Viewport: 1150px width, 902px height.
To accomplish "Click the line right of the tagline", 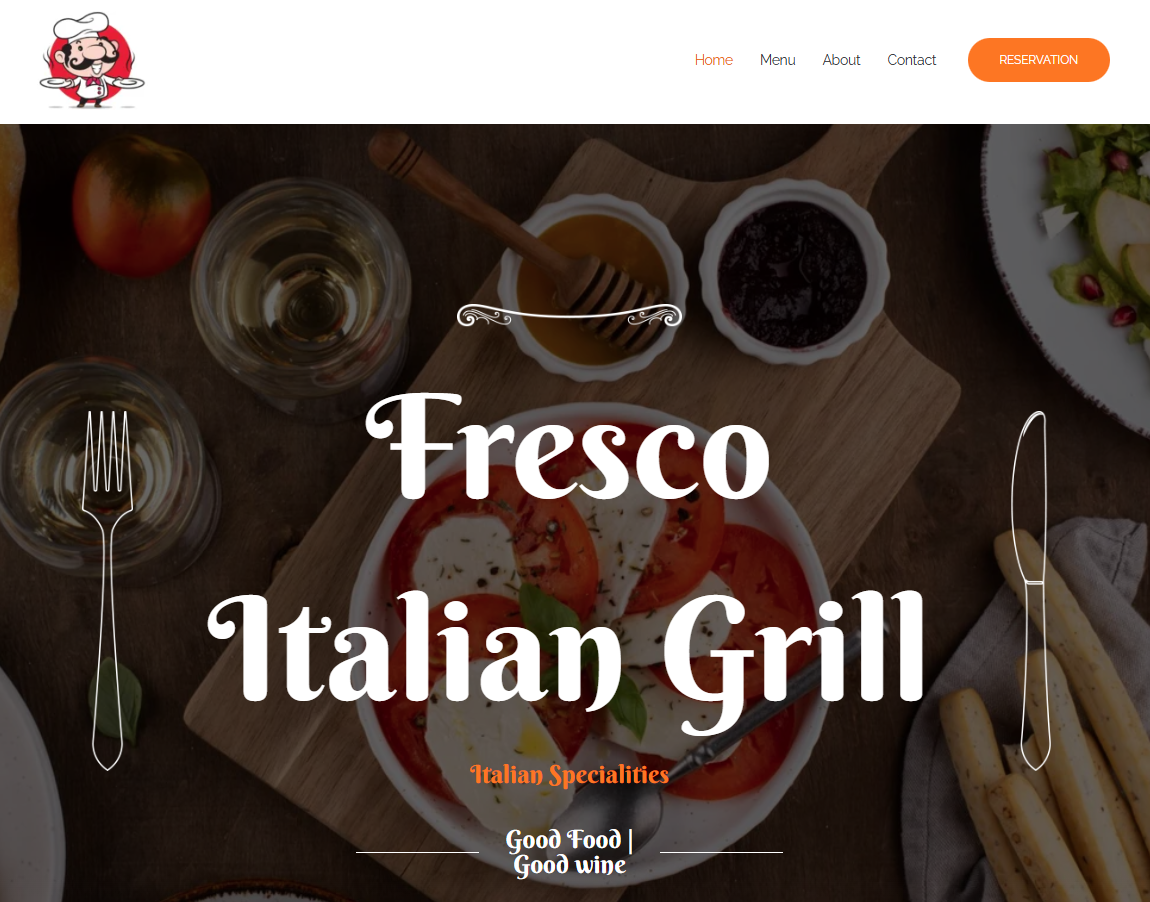I will coord(722,852).
